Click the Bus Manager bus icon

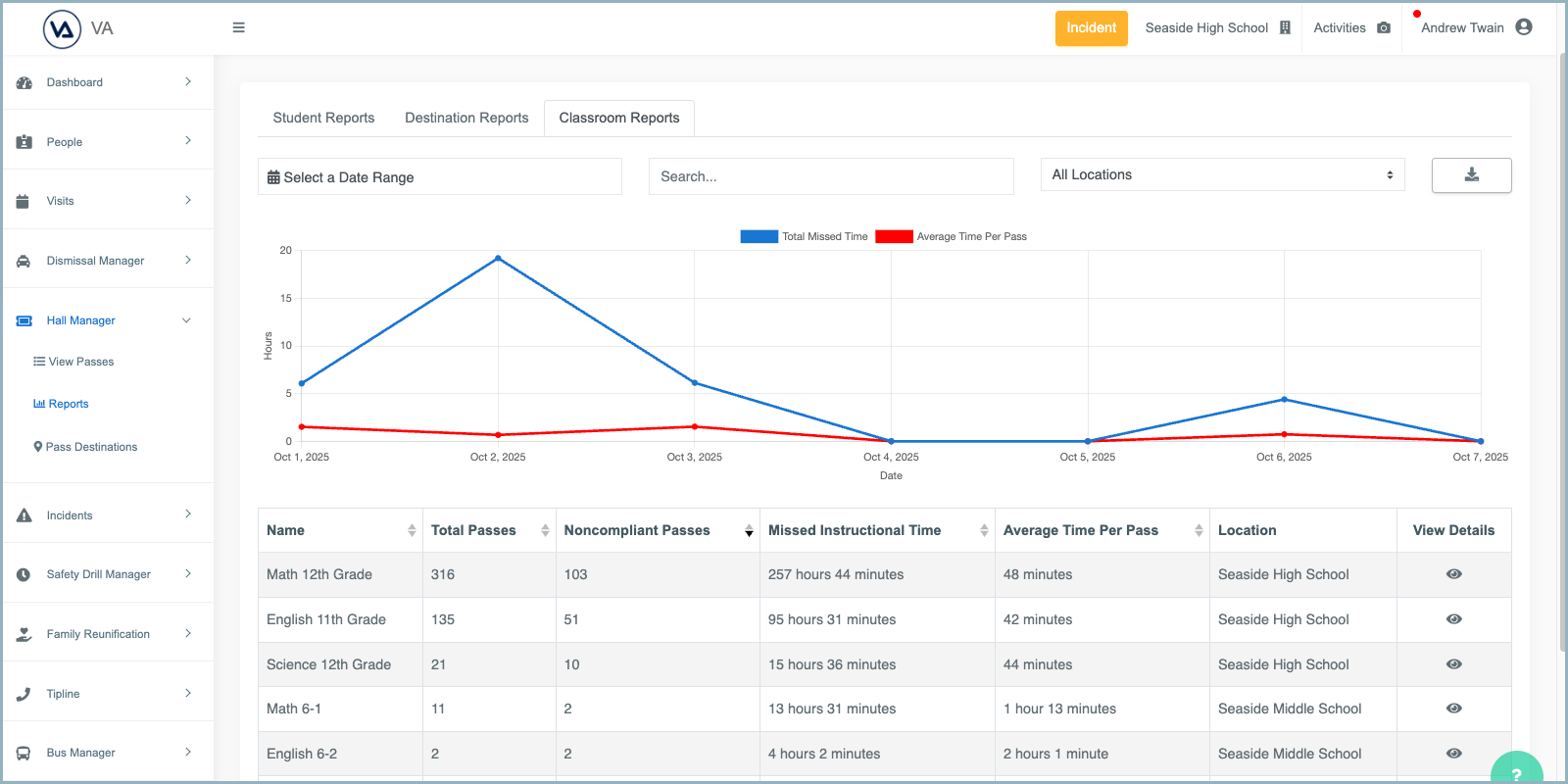pyautogui.click(x=23, y=753)
